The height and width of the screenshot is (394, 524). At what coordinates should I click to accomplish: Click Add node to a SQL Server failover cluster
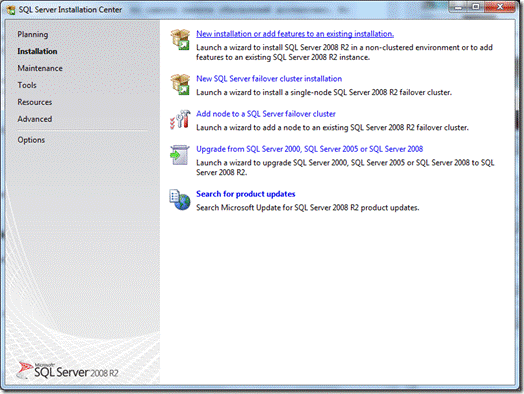[266, 114]
